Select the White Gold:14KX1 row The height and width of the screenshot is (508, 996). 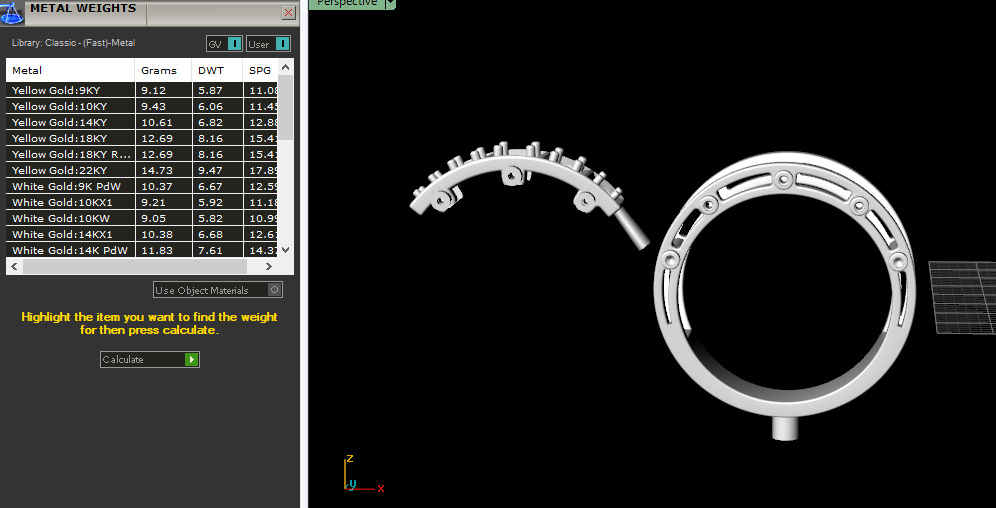point(142,234)
